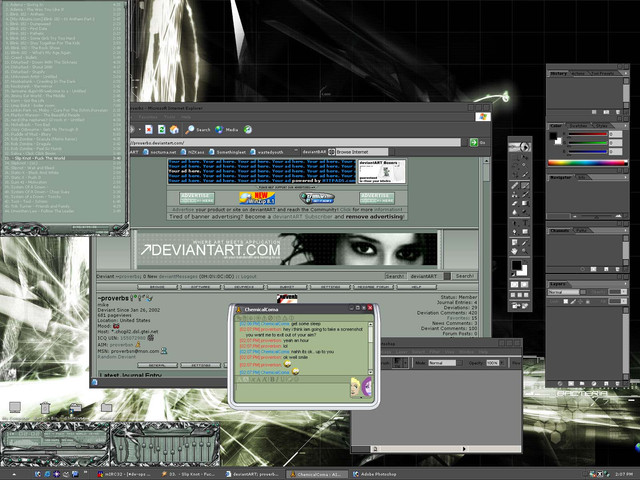This screenshot has height=480, width=640.
Task: Switch to the Info tab
Action: (581, 177)
